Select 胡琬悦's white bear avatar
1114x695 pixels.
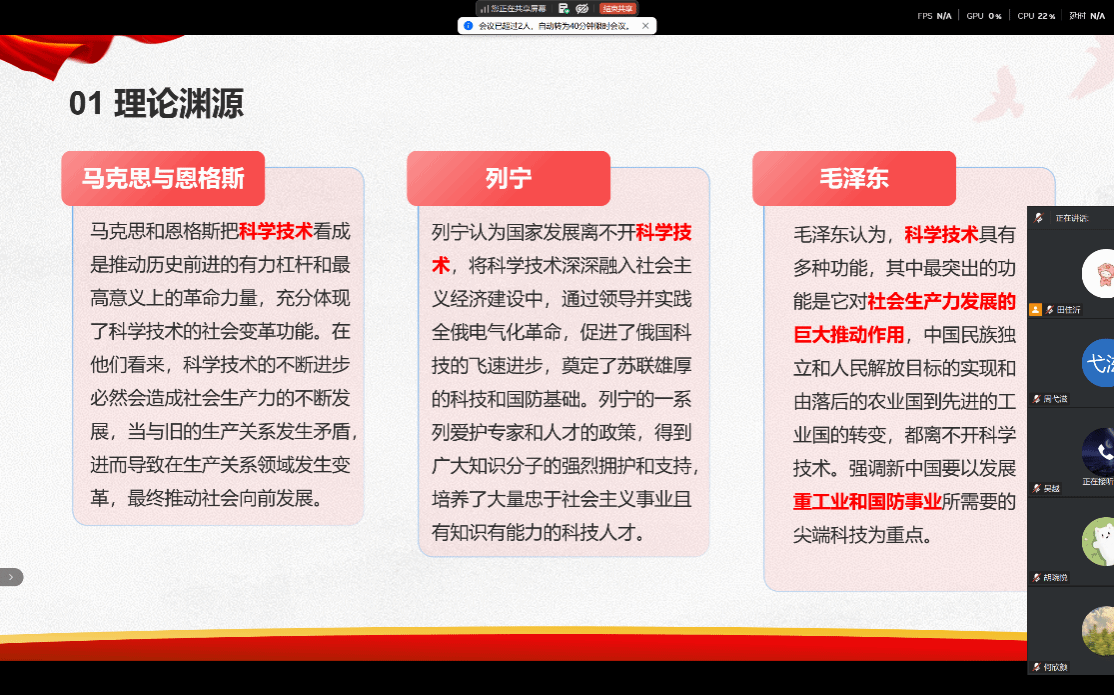[x=1098, y=542]
